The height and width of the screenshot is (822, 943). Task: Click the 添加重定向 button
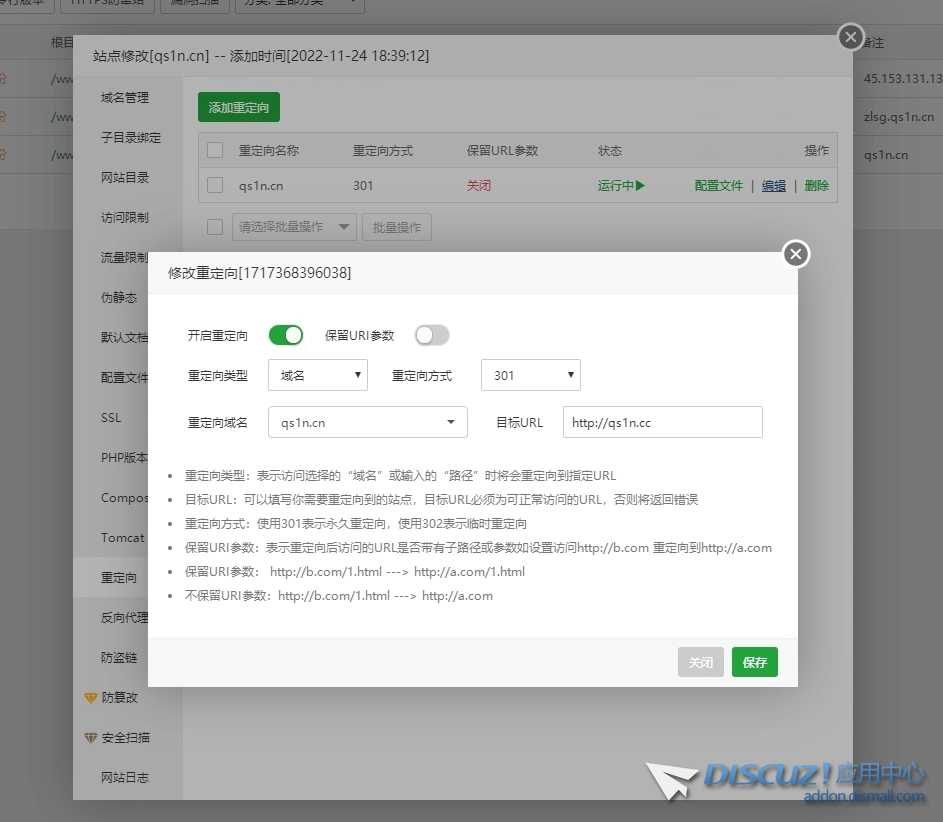coord(239,107)
